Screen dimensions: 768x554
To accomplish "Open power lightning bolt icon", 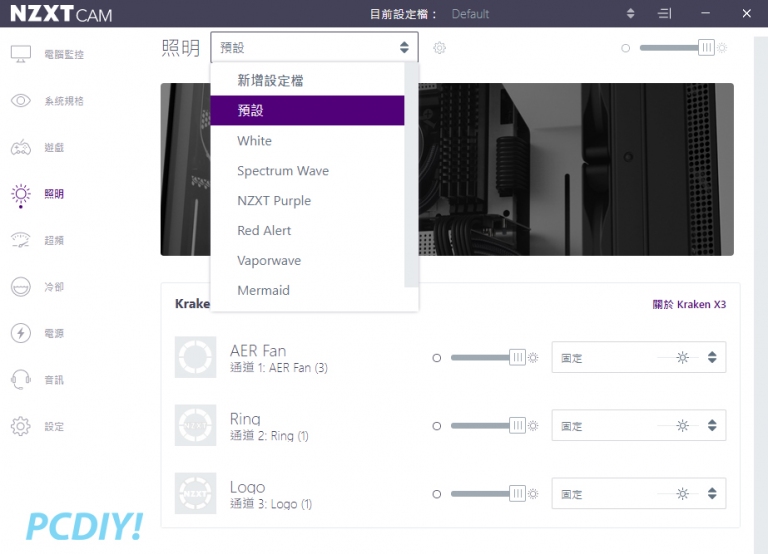I will coord(21,333).
